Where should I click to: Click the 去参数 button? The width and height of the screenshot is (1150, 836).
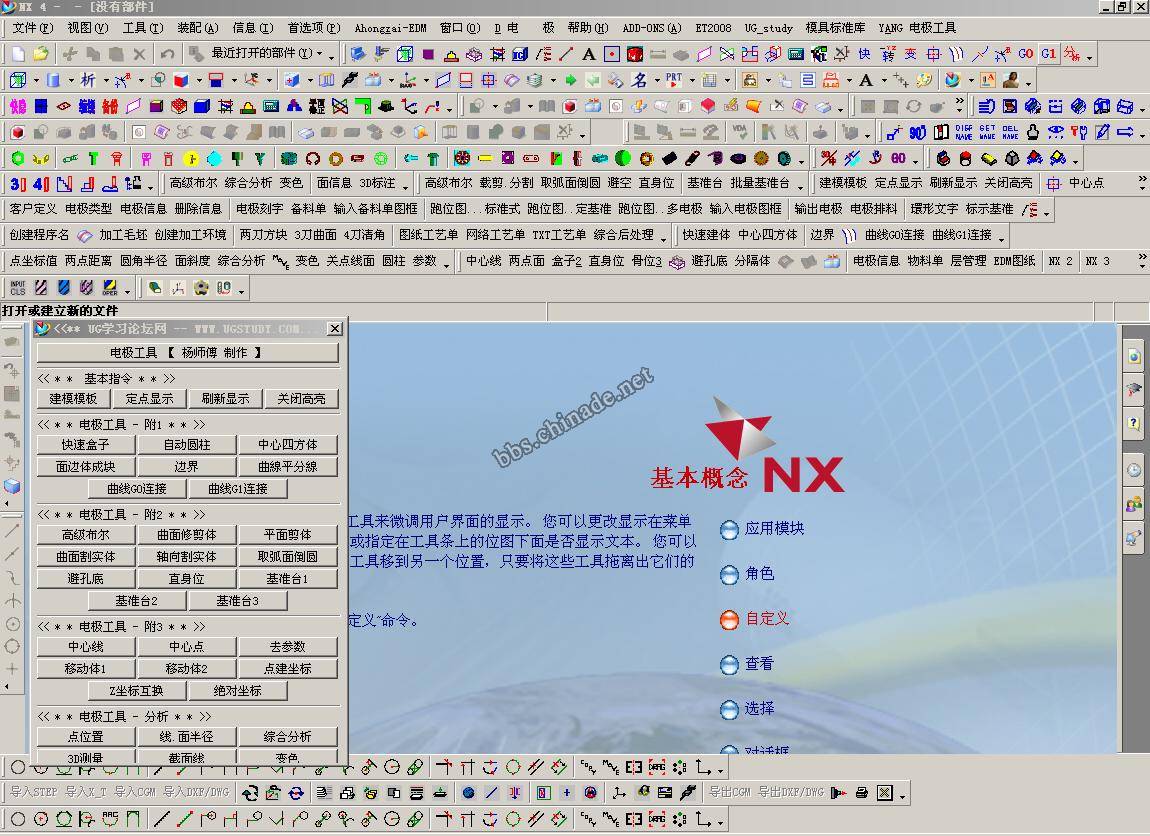click(x=288, y=647)
